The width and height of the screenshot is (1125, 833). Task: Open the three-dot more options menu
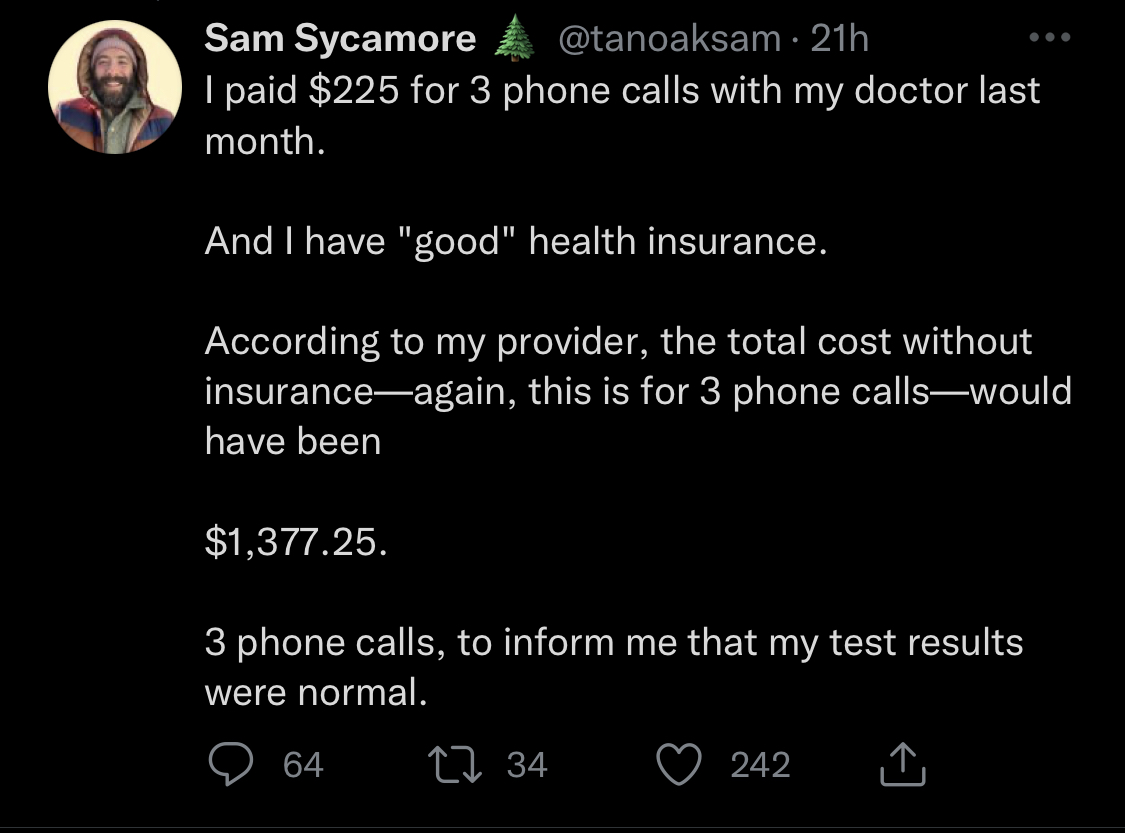[x=1051, y=39]
